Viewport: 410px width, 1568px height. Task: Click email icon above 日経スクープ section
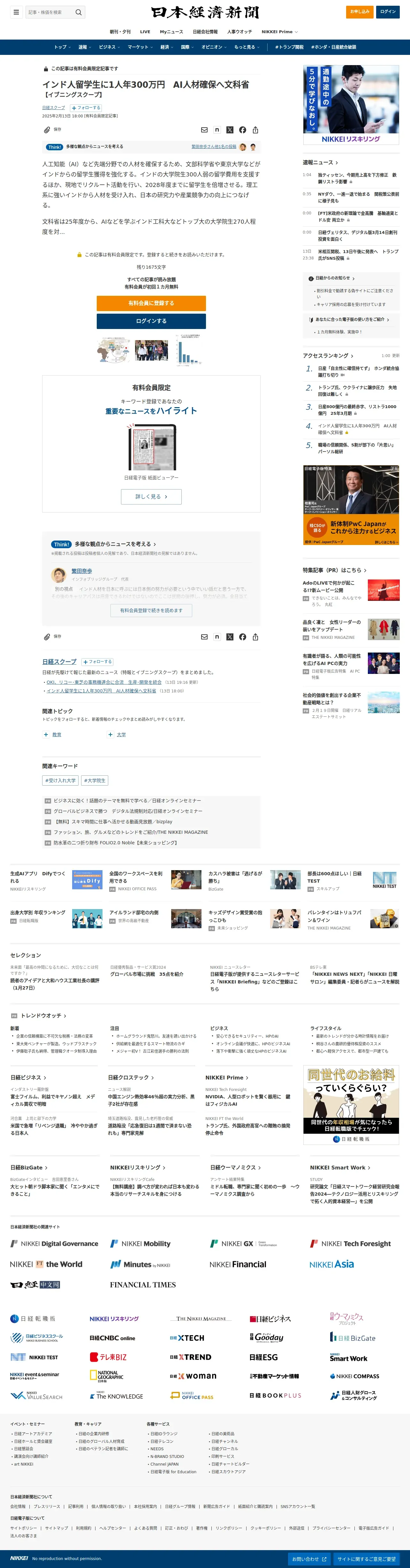(x=204, y=637)
